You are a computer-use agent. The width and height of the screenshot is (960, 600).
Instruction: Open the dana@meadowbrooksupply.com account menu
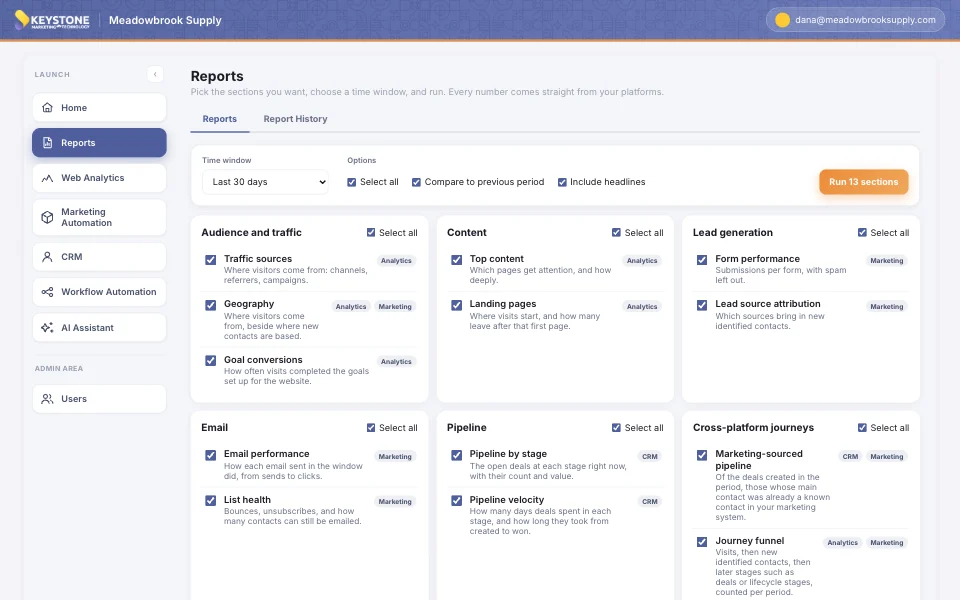pyautogui.click(x=855, y=20)
